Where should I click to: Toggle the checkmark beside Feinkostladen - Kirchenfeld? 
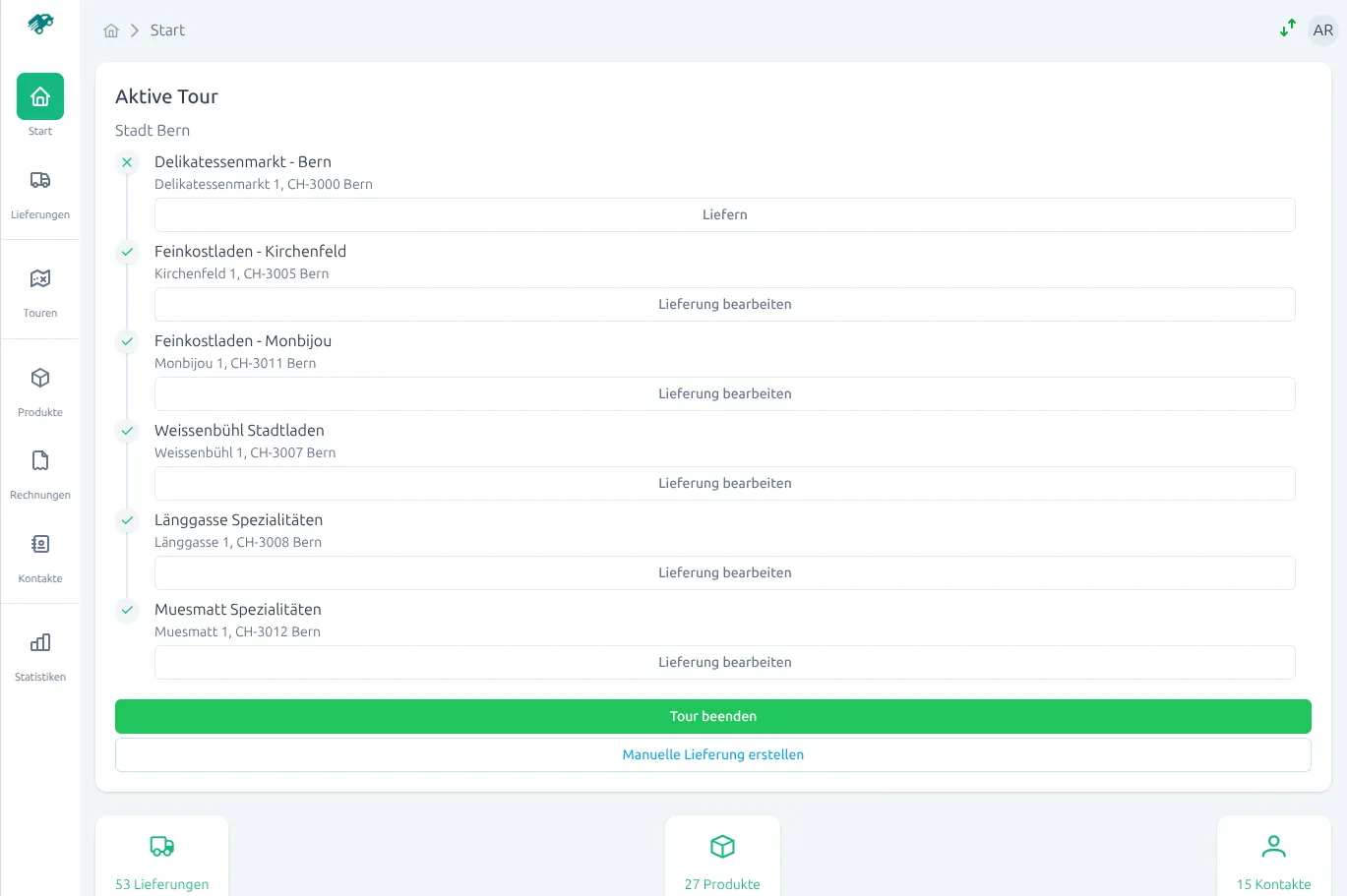pos(127,252)
